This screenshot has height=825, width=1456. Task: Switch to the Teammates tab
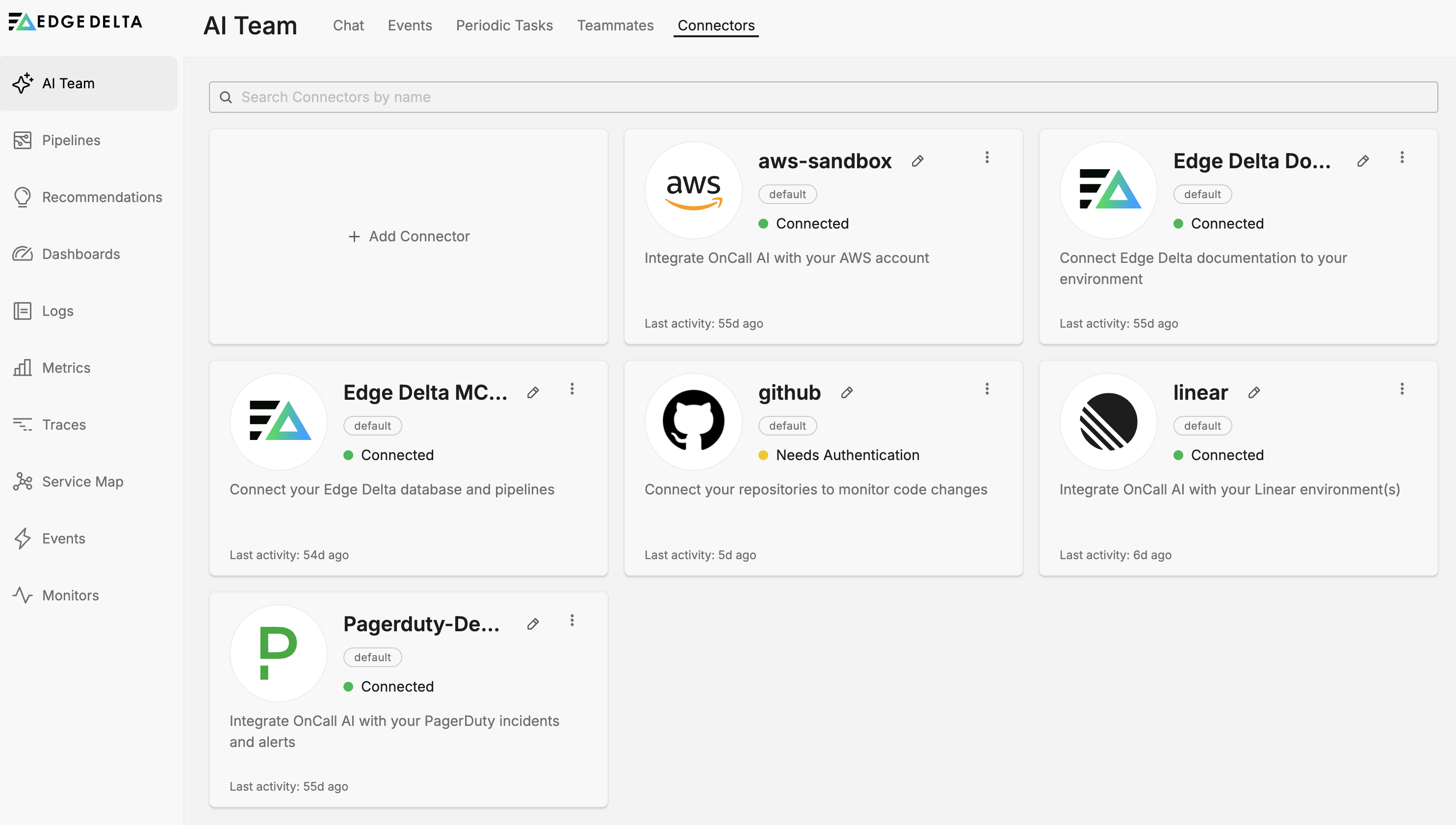pyautogui.click(x=615, y=26)
